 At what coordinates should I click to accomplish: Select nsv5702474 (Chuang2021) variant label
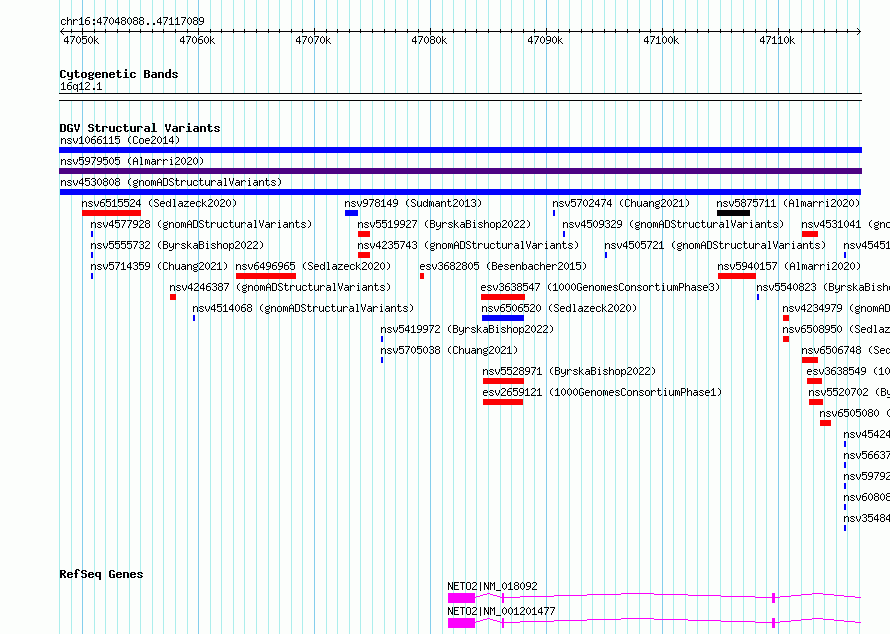[621, 203]
